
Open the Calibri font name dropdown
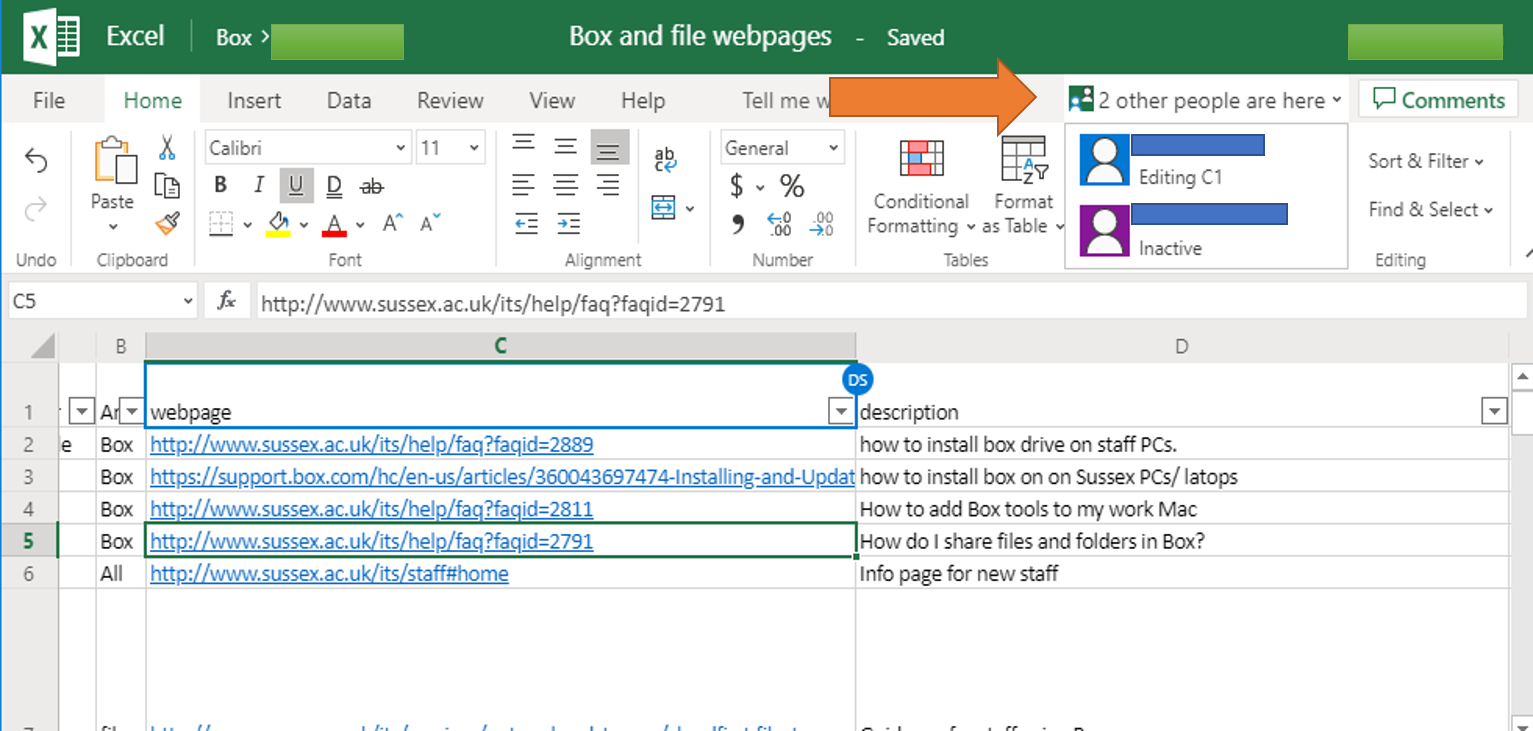[x=401, y=148]
